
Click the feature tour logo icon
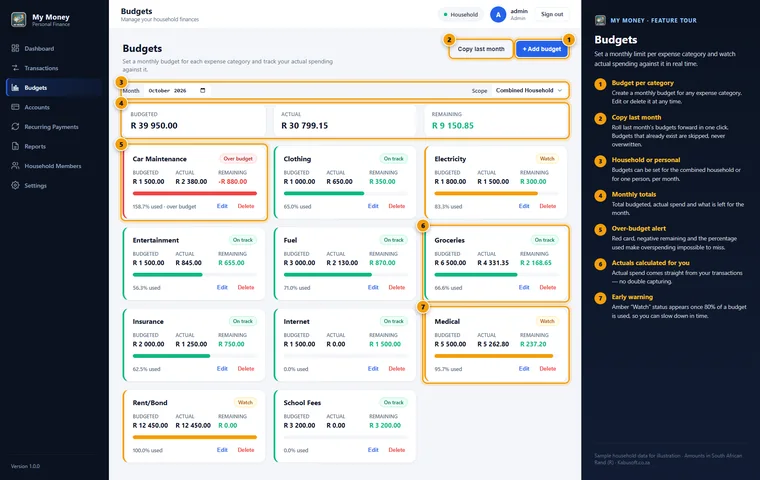(x=600, y=20)
